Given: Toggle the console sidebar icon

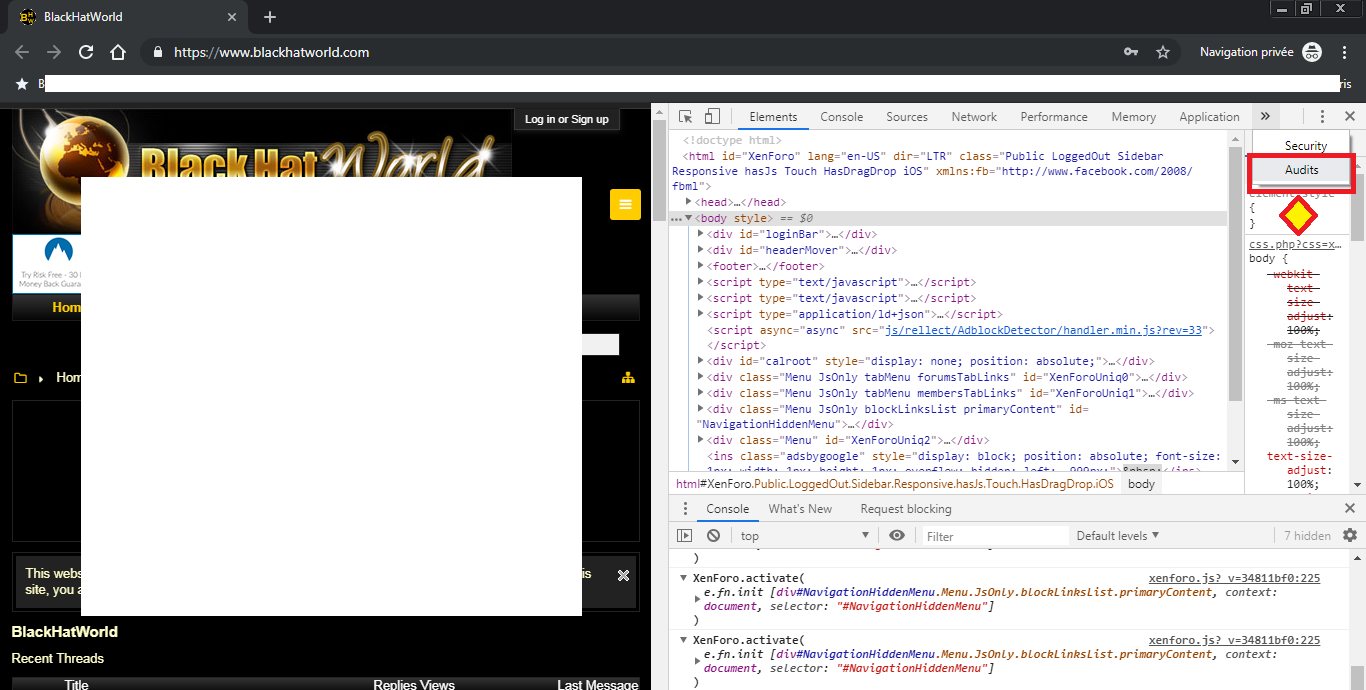Looking at the screenshot, I should (x=685, y=536).
